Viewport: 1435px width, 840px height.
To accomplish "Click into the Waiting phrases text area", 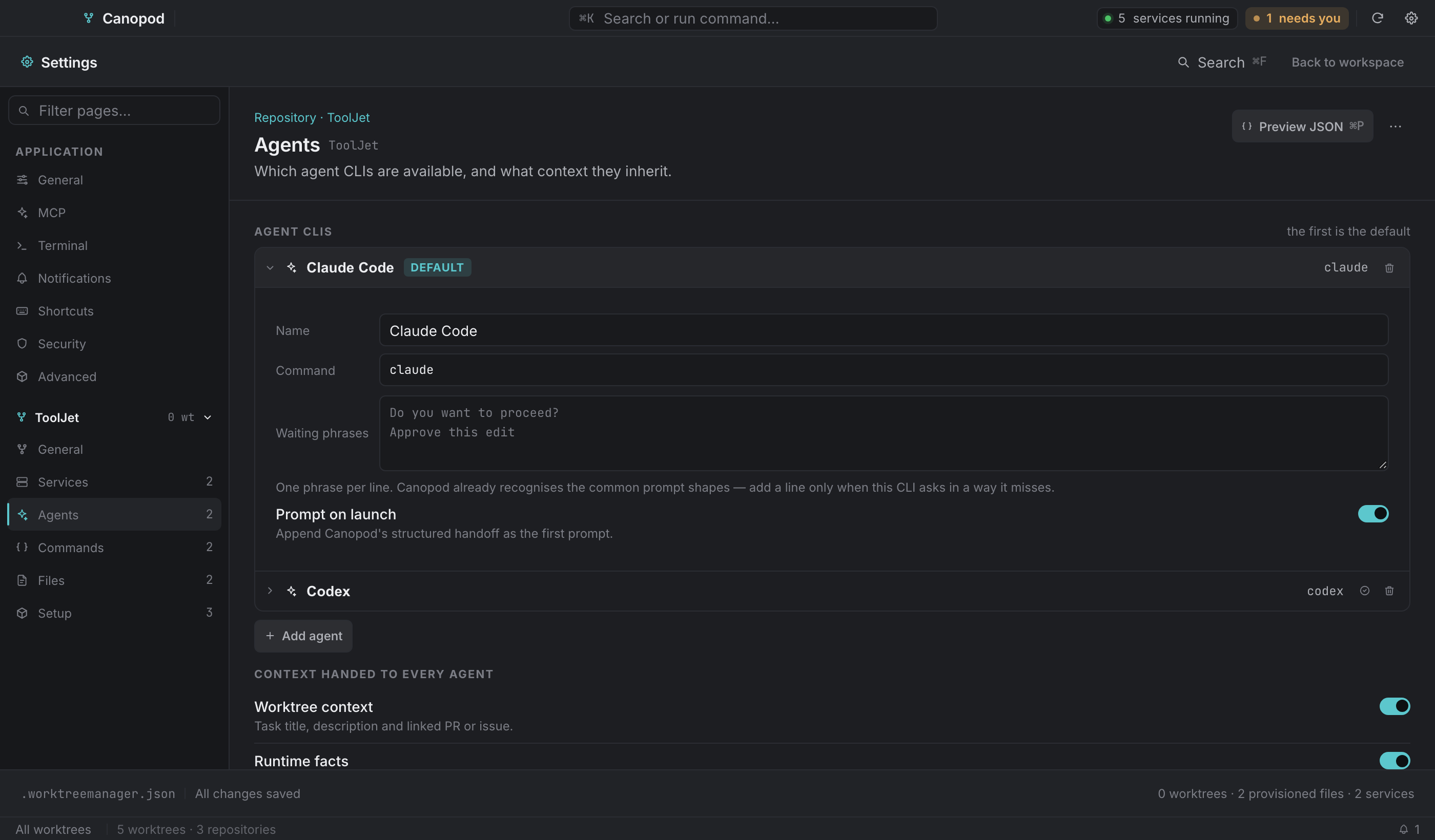I will (x=883, y=433).
